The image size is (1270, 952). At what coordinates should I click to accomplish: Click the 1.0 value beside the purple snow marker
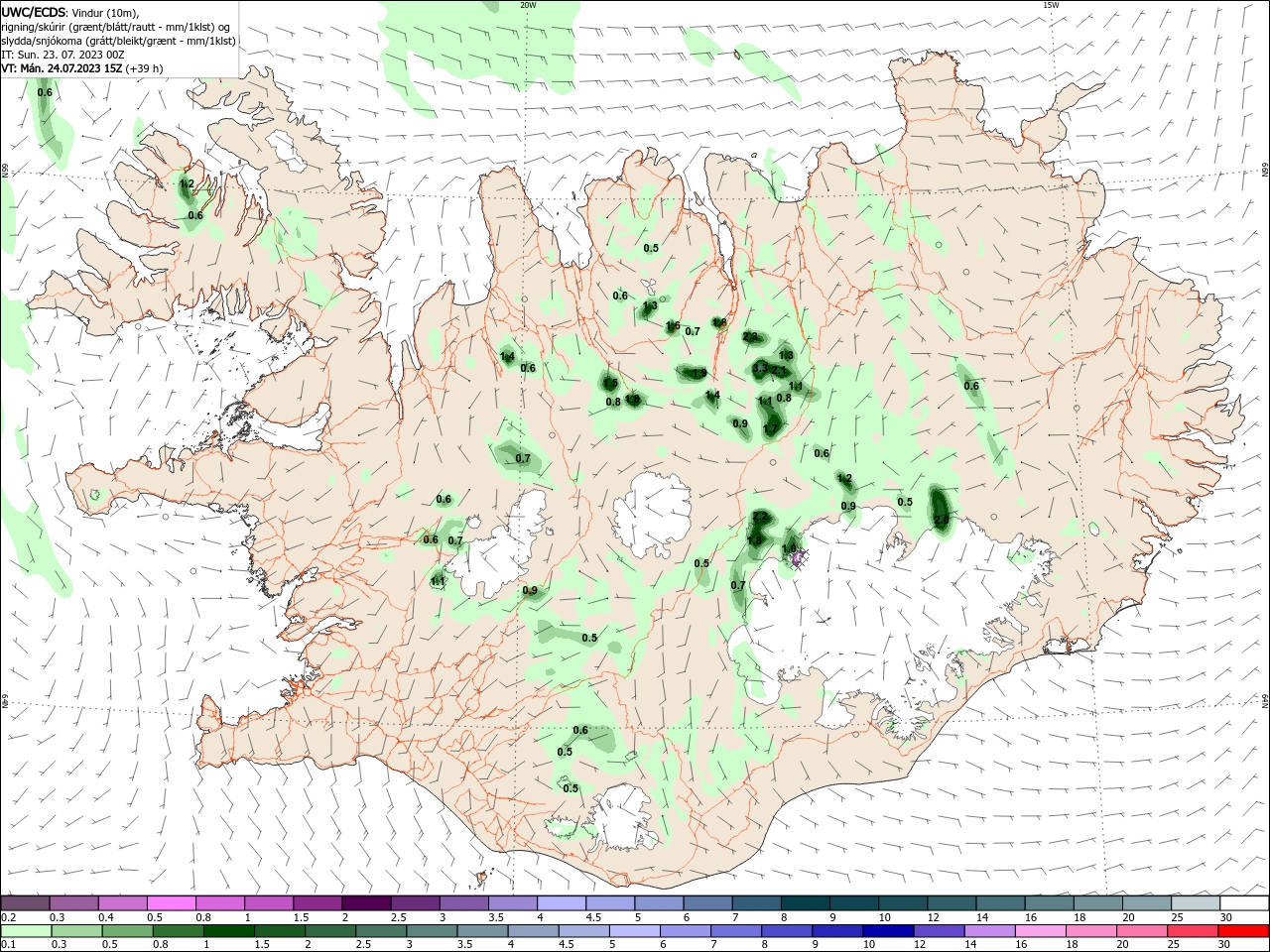pos(790,548)
